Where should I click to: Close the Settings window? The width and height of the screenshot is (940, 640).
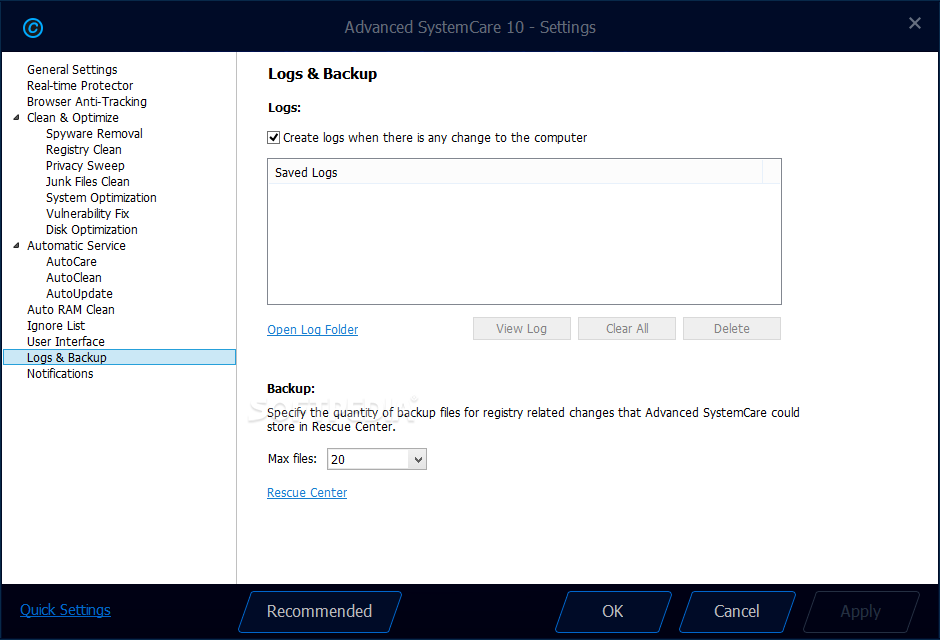click(914, 23)
